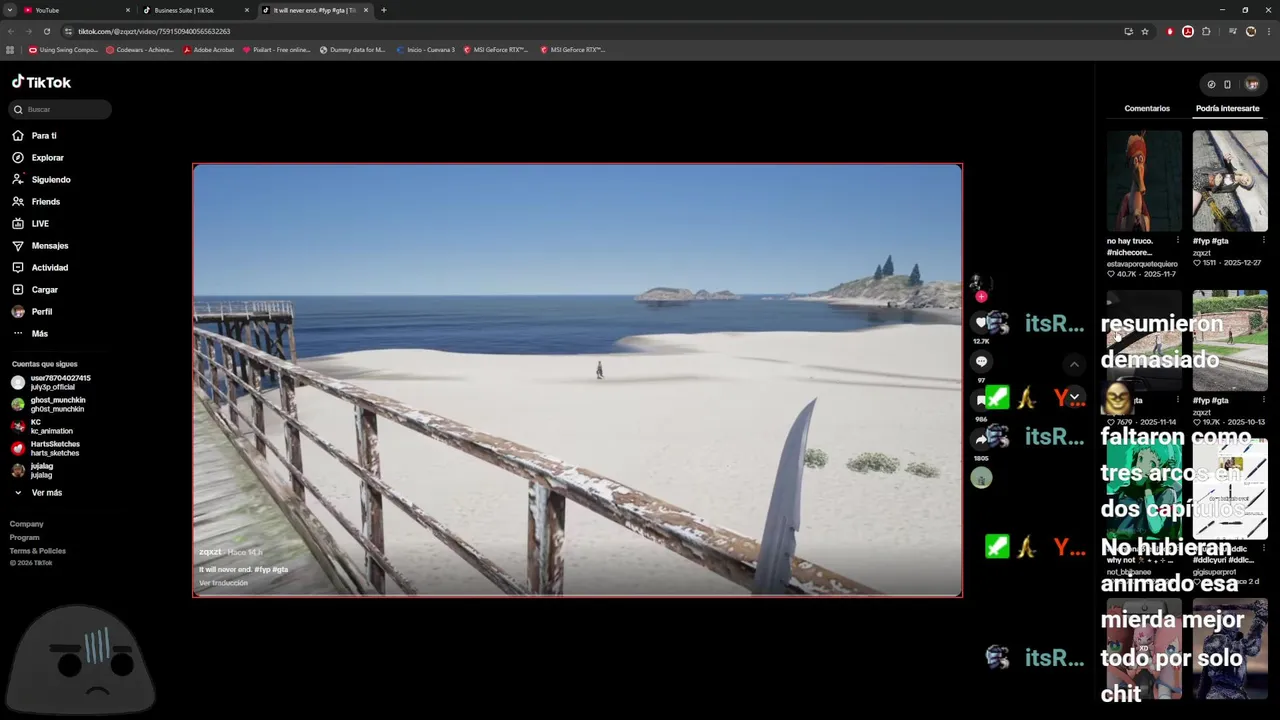Image resolution: width=1280 pixels, height=720 pixels.
Task: Open options for the 2025-12-27 #fyp #gta video
Action: 1263,240
